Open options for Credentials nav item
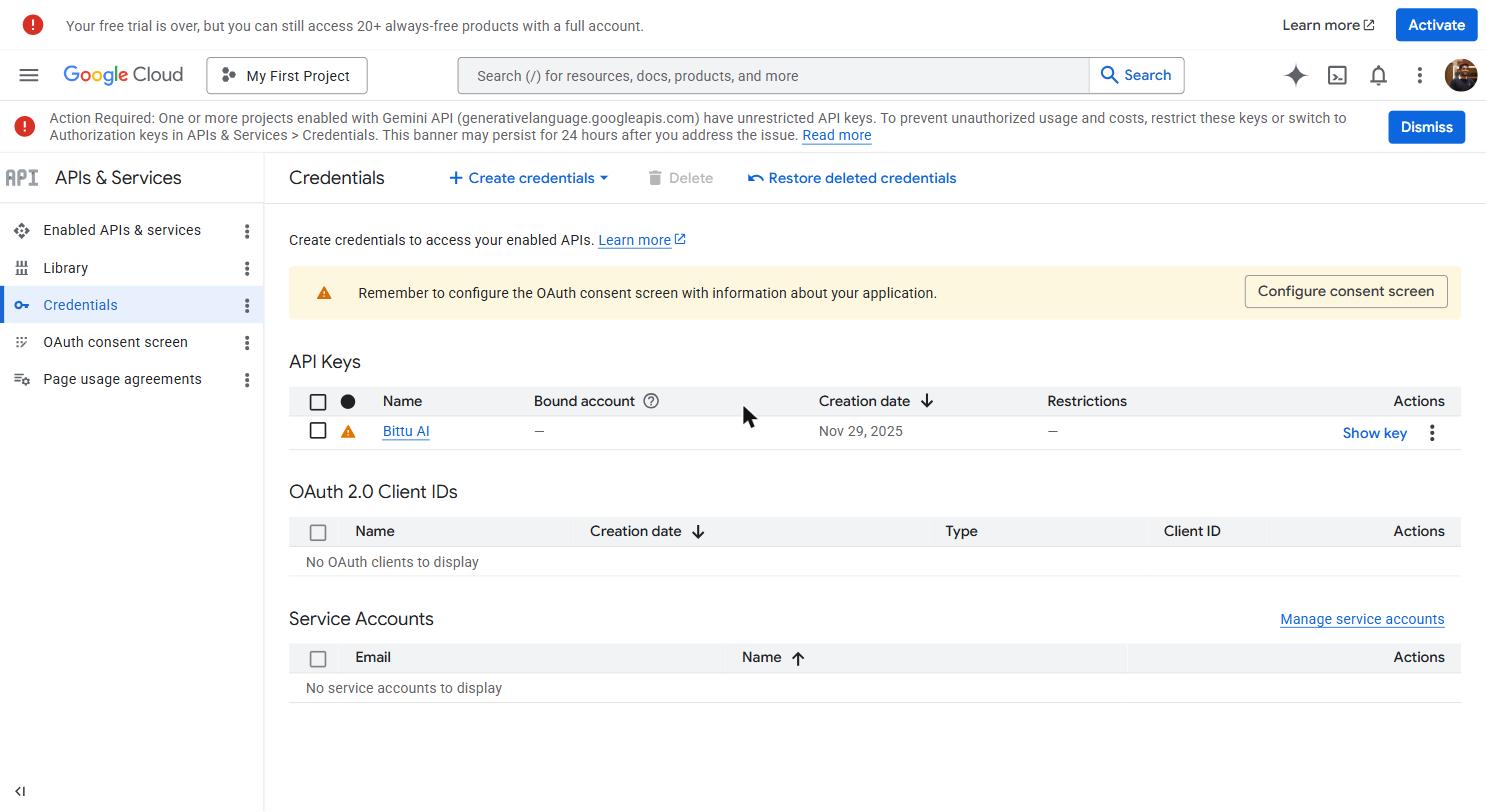This screenshot has width=1486, height=812. click(247, 305)
